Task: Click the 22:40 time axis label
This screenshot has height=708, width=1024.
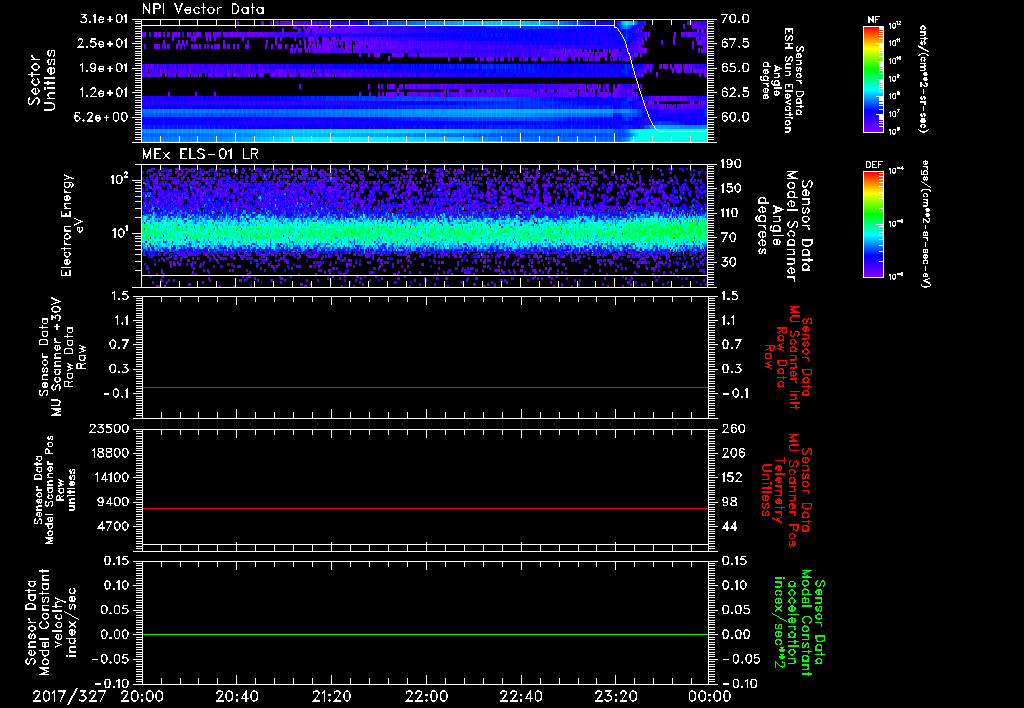Action: coord(520,697)
